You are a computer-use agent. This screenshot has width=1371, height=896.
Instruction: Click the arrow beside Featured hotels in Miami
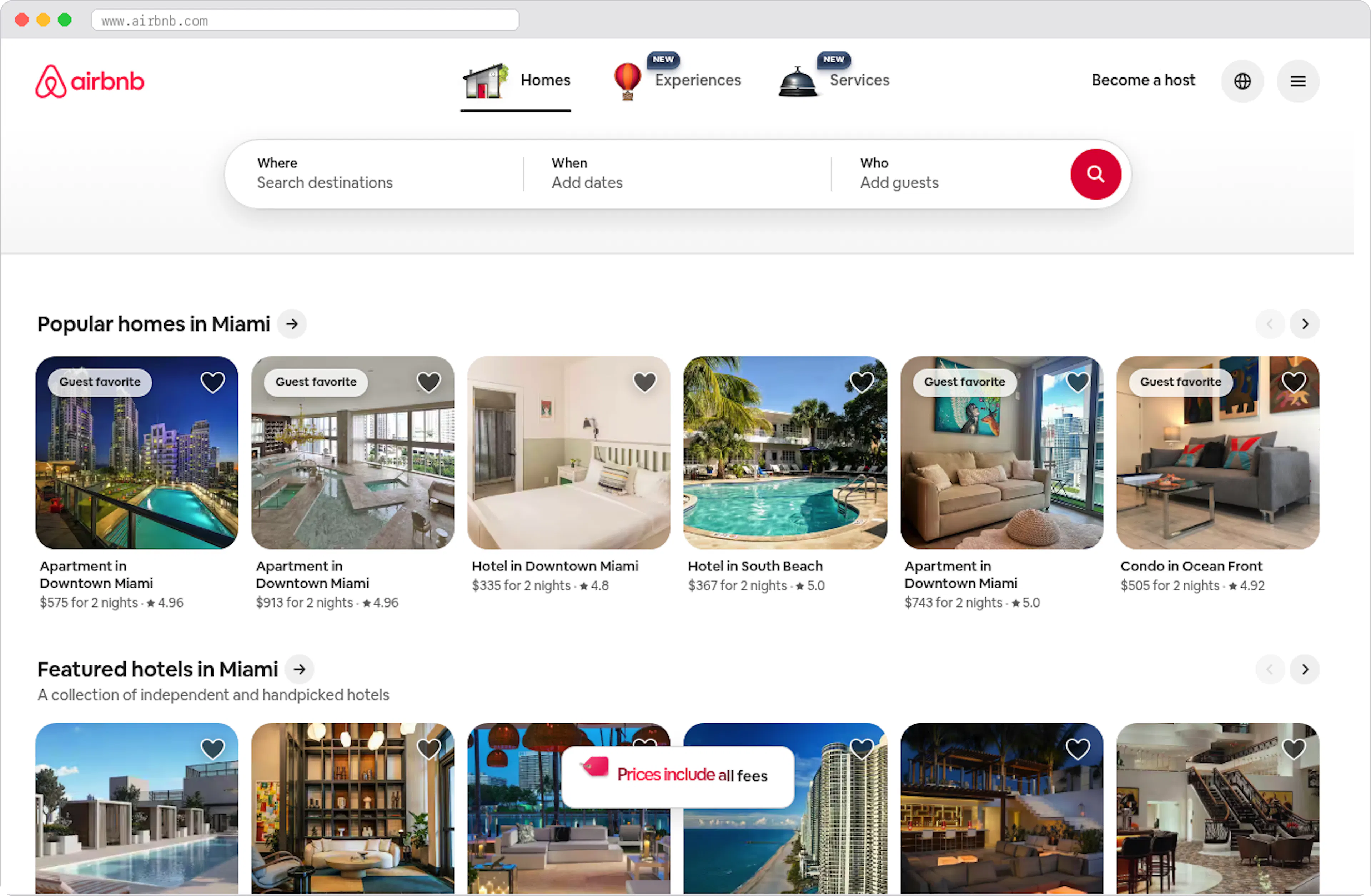[299, 669]
